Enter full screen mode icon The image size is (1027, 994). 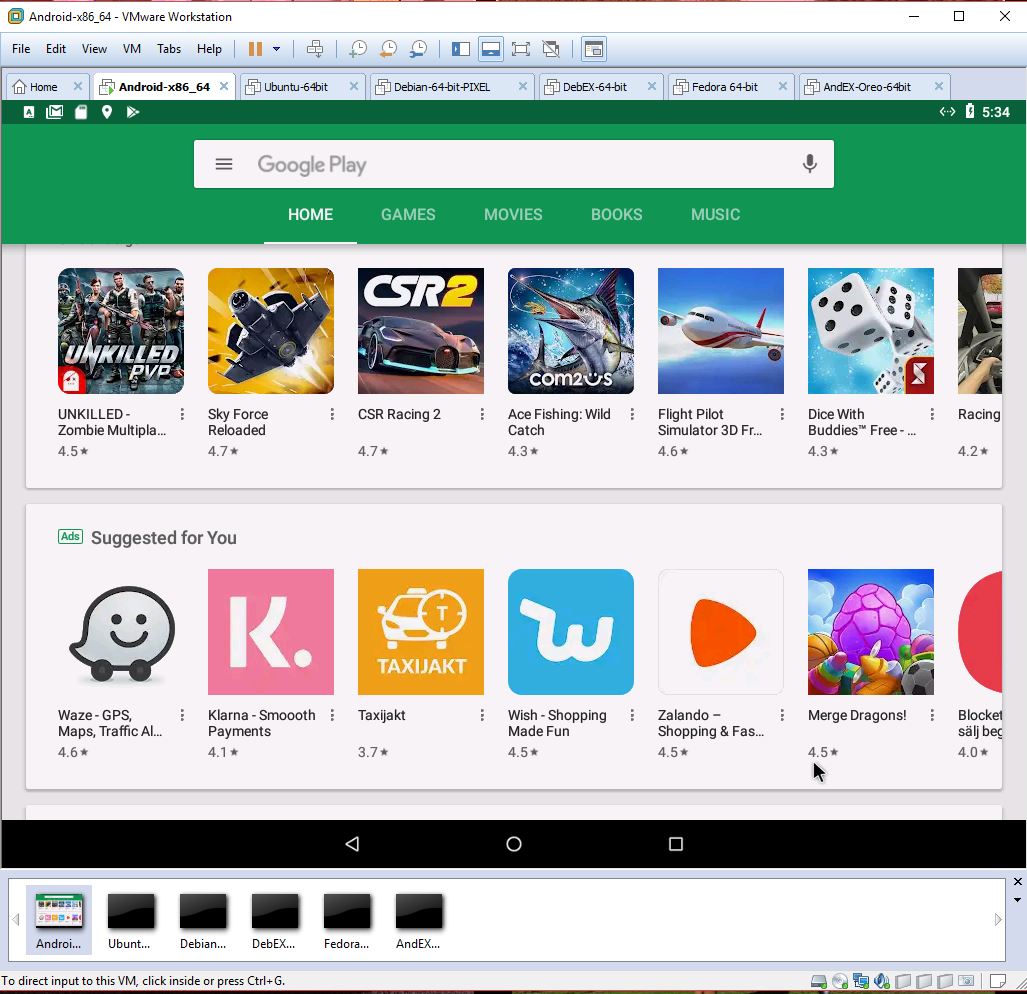coord(521,49)
